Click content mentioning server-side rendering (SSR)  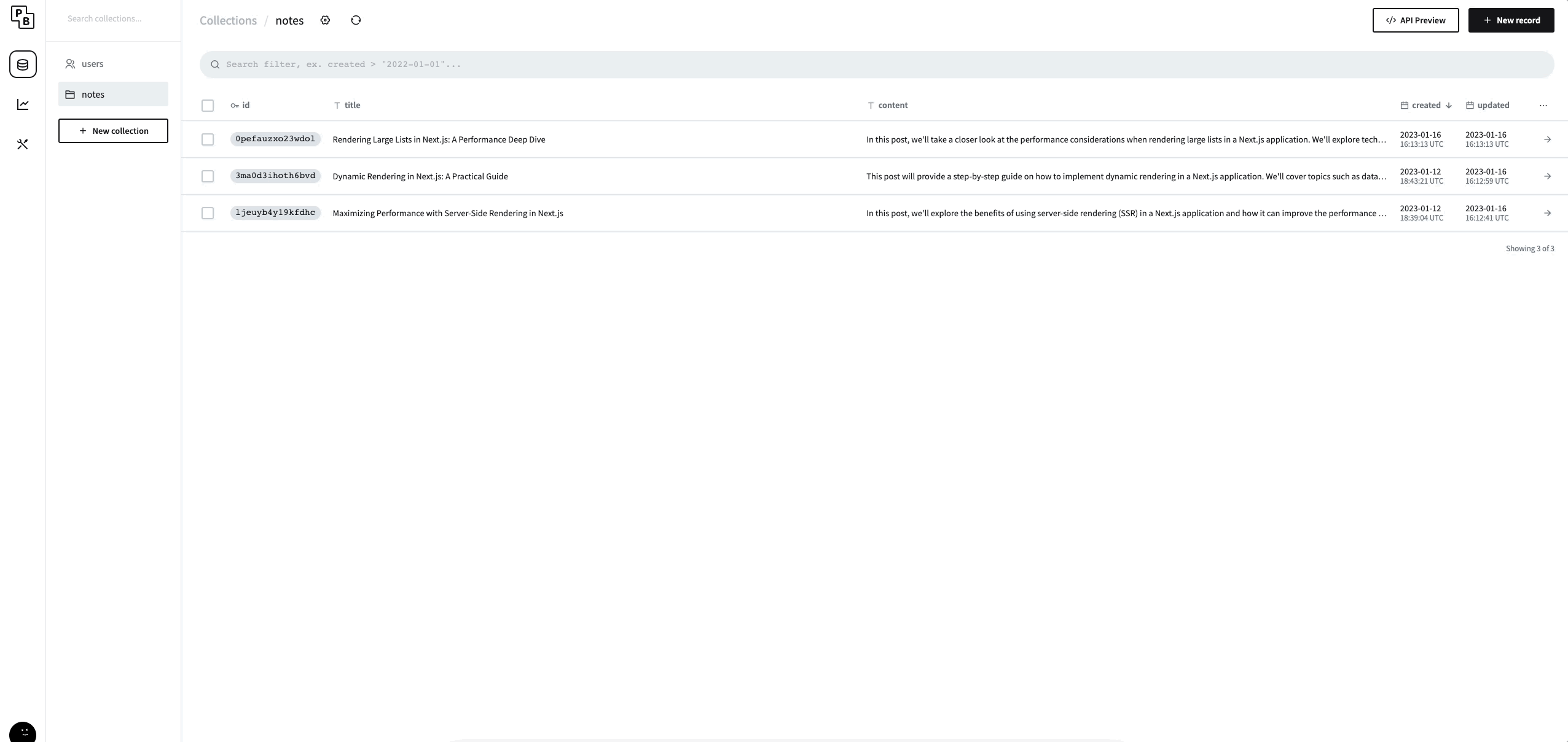click(x=1126, y=213)
